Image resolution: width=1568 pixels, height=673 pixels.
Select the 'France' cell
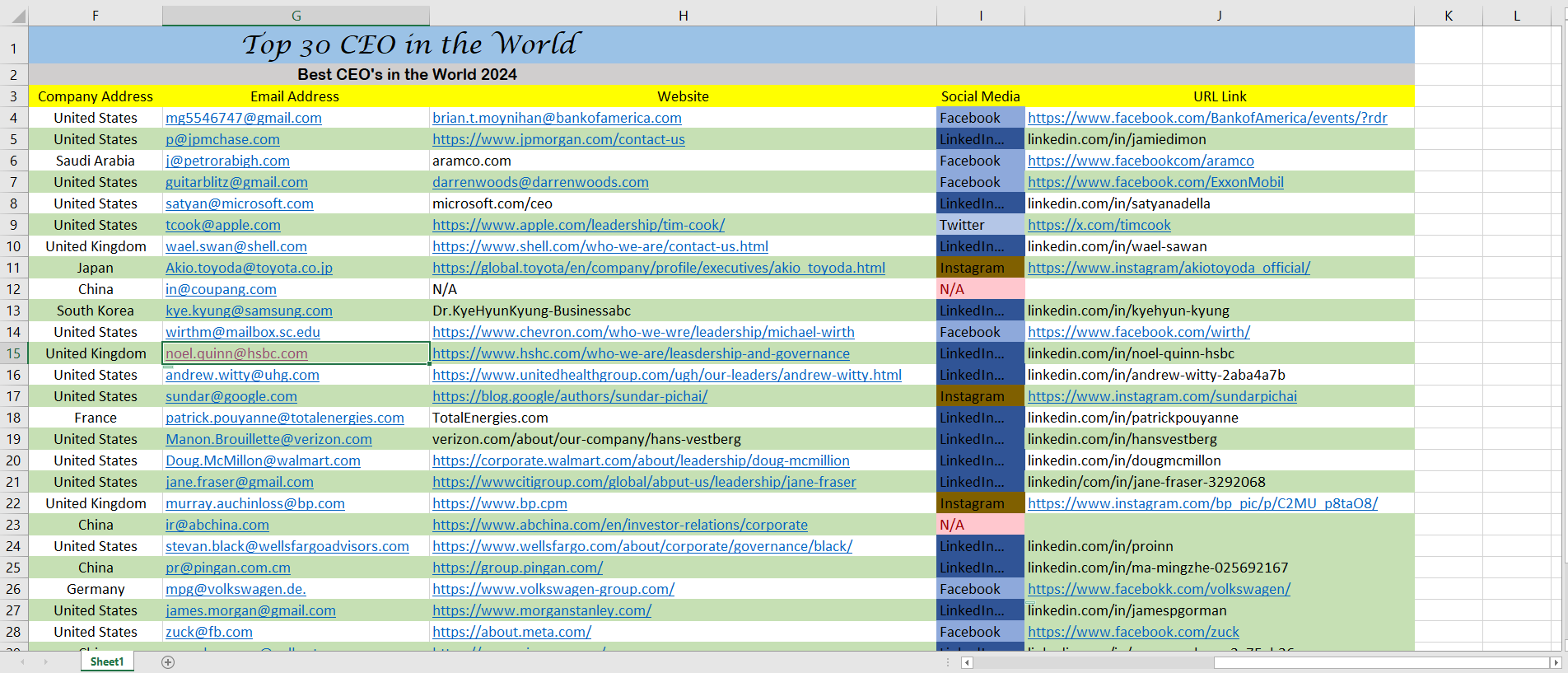click(x=96, y=418)
